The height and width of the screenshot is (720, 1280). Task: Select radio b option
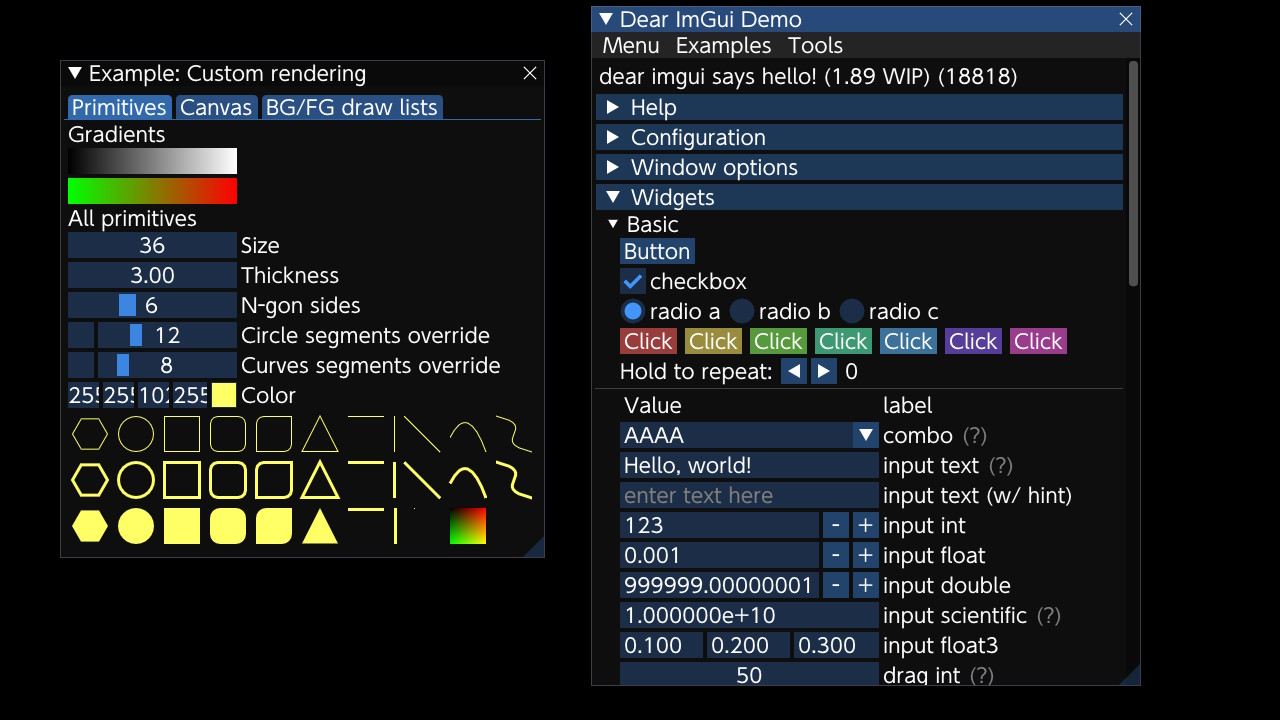741,311
